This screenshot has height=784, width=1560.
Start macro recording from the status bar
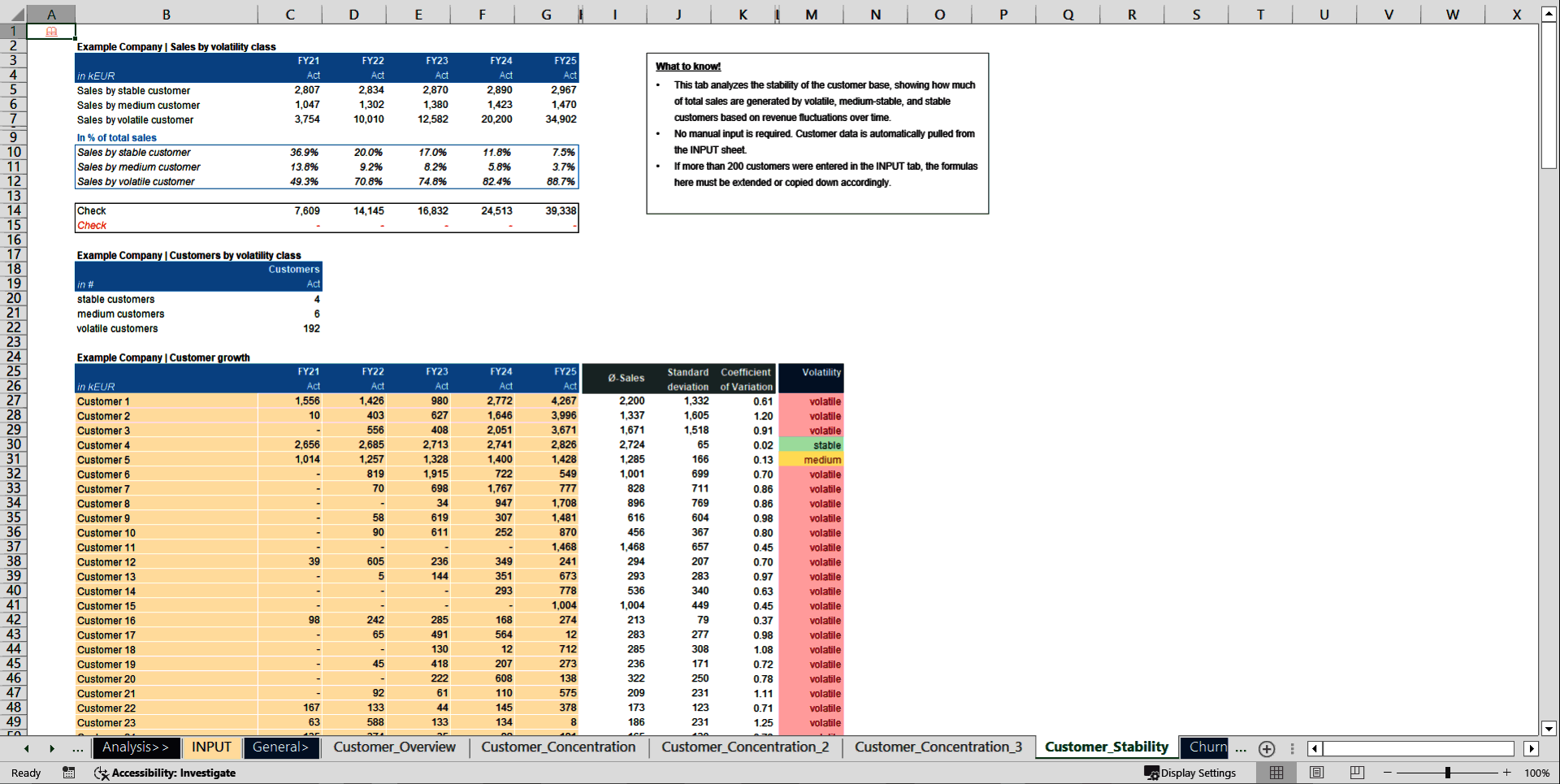(x=69, y=773)
